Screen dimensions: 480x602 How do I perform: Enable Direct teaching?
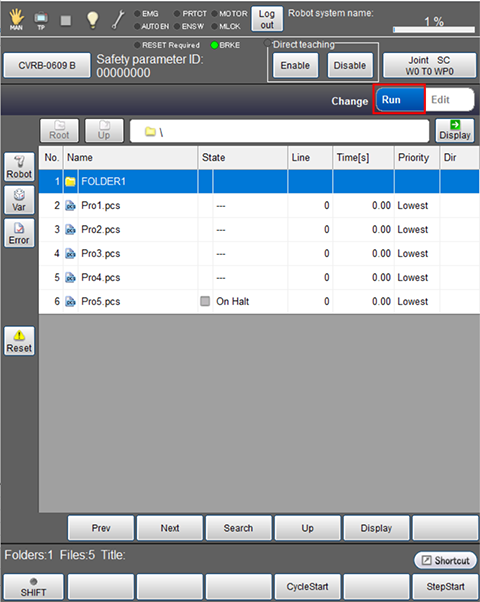coord(295,65)
